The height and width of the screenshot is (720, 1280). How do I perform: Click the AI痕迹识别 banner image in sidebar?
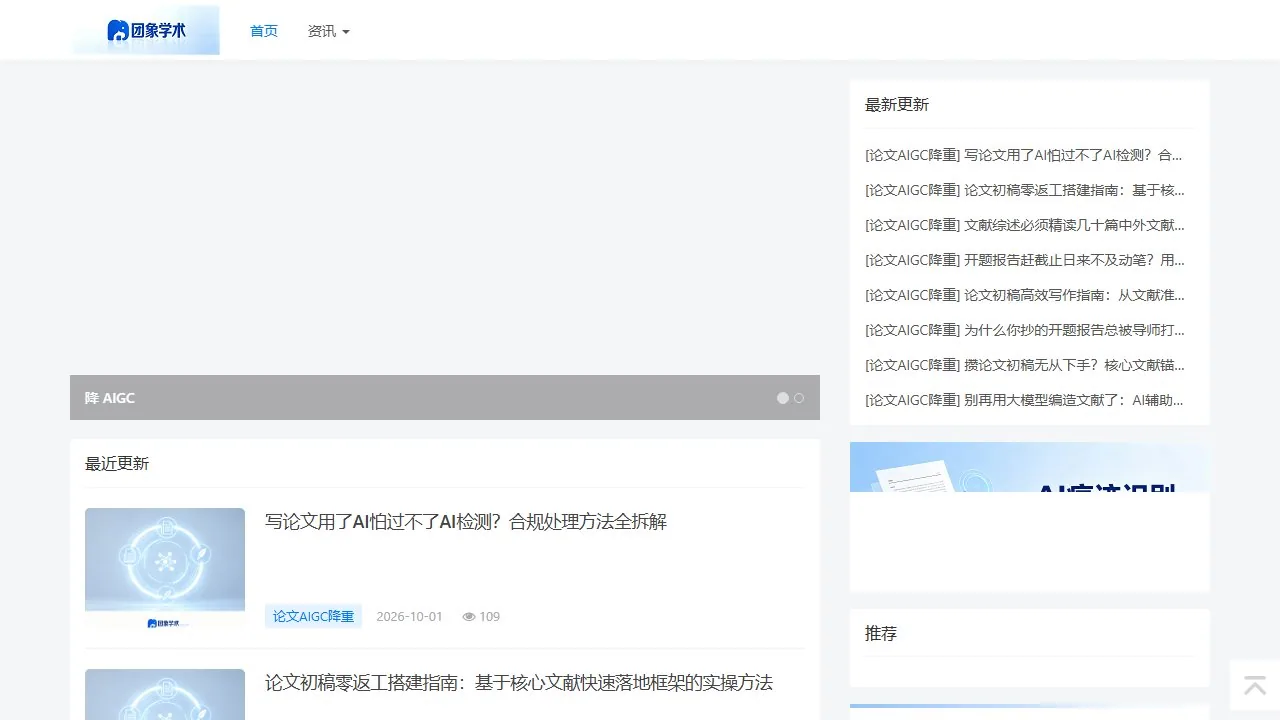click(x=1029, y=467)
